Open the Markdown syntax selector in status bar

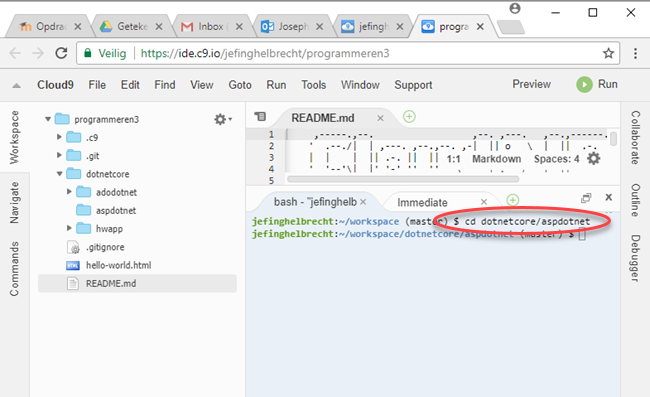[496, 159]
